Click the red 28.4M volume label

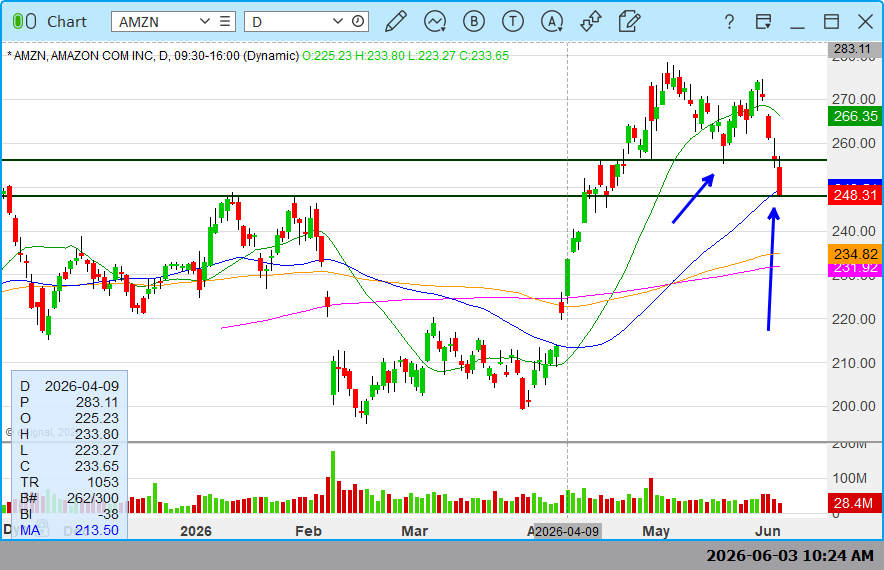point(853,503)
